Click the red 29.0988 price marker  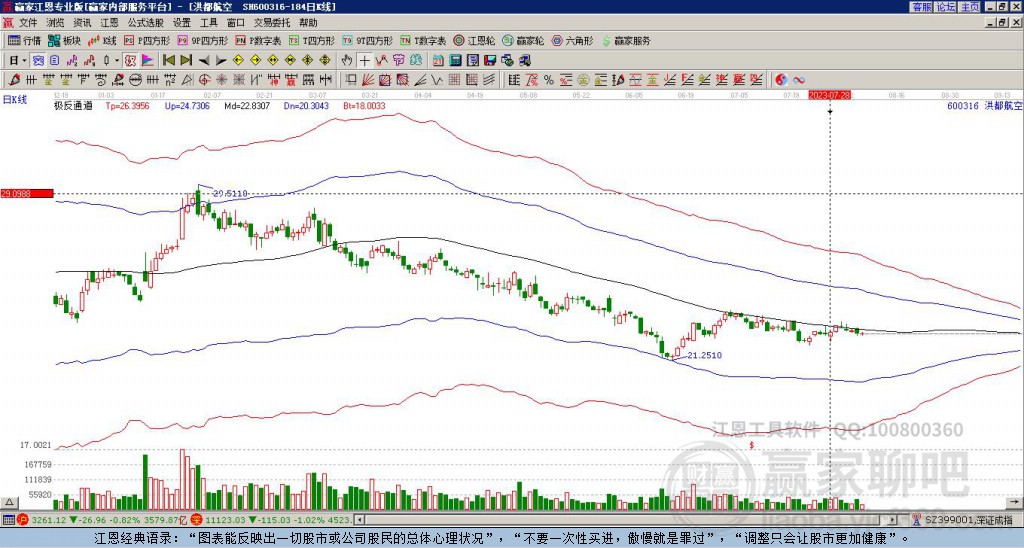(x=27, y=193)
